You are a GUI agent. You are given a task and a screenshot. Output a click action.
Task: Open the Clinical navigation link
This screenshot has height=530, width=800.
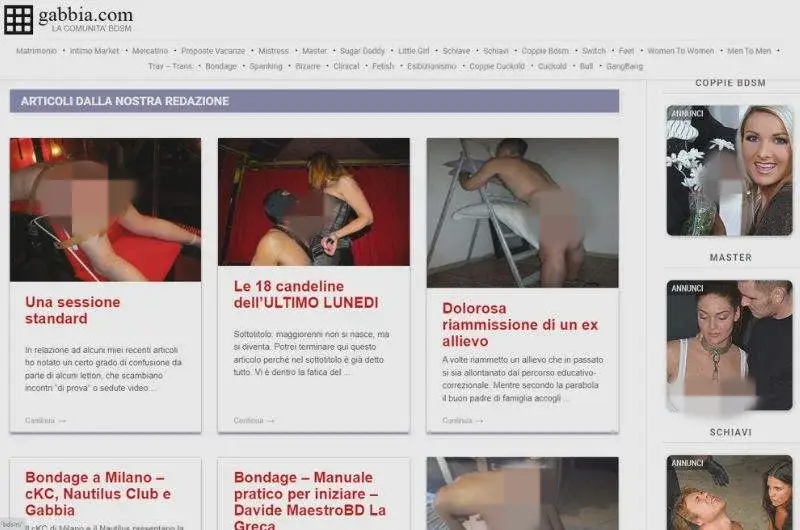pyautogui.click(x=346, y=66)
